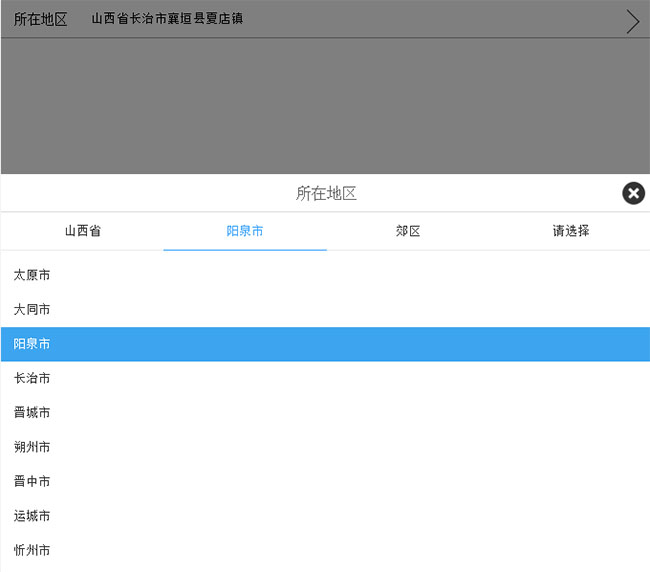Screen dimensions: 650x572
Task: Choose 太原市 from the city list
Action: click(x=32, y=275)
